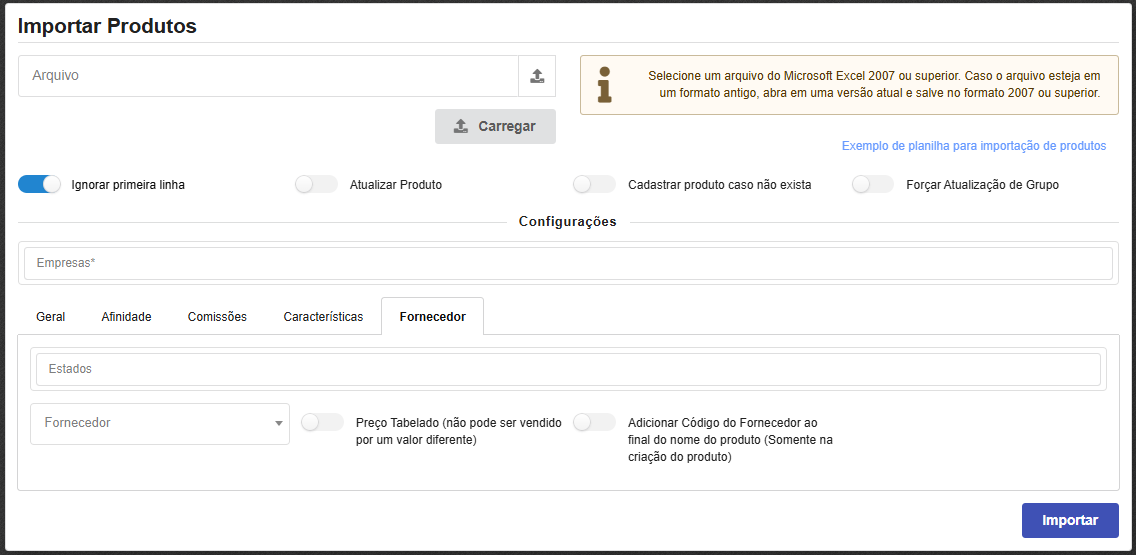Enable Forçar Atualização de Grupo switch
The image size is (1136, 555).
pyautogui.click(x=873, y=184)
